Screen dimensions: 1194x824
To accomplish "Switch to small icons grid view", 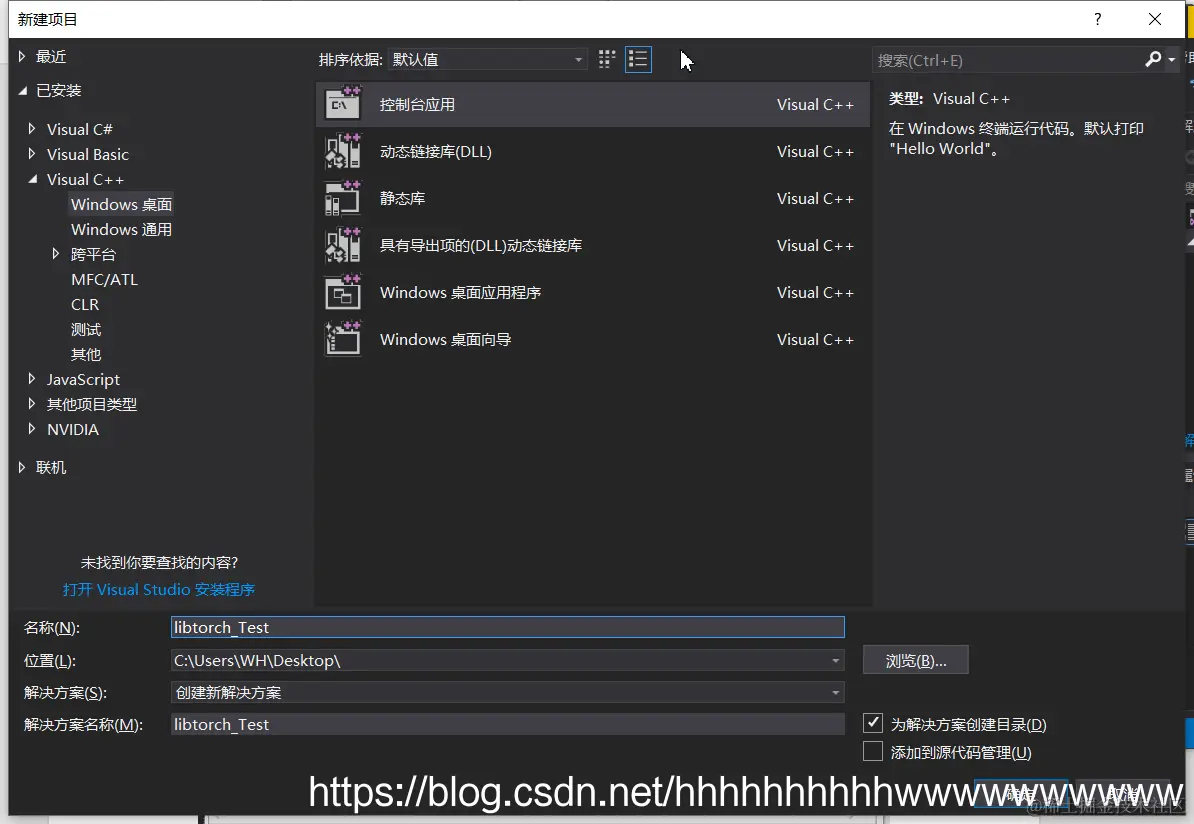I will (607, 59).
